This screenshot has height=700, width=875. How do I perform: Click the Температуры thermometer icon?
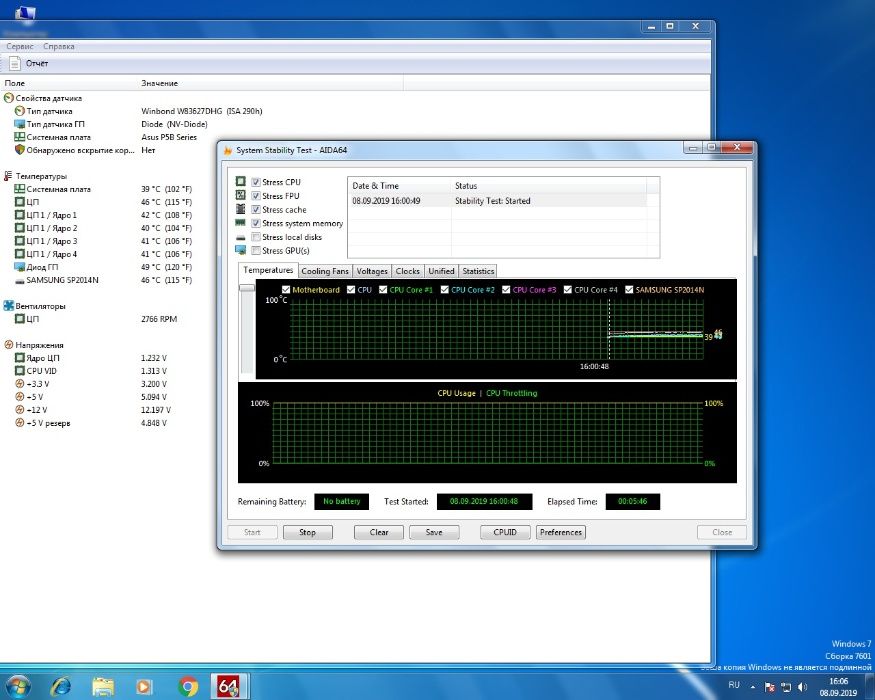[x=8, y=176]
